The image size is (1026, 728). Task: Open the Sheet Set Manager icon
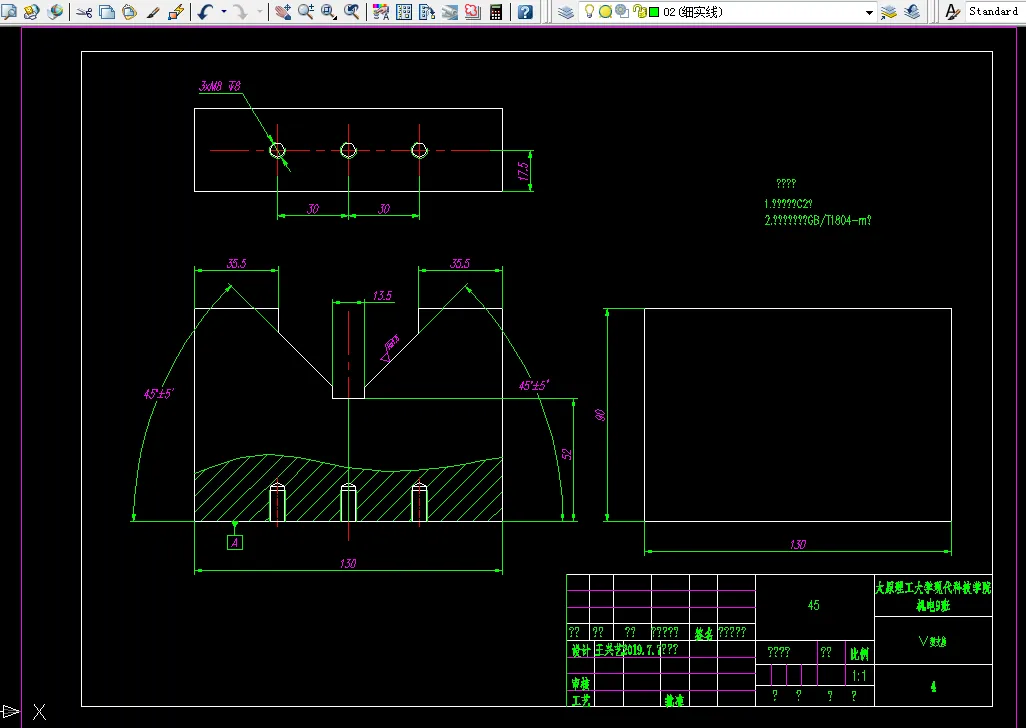click(x=450, y=12)
